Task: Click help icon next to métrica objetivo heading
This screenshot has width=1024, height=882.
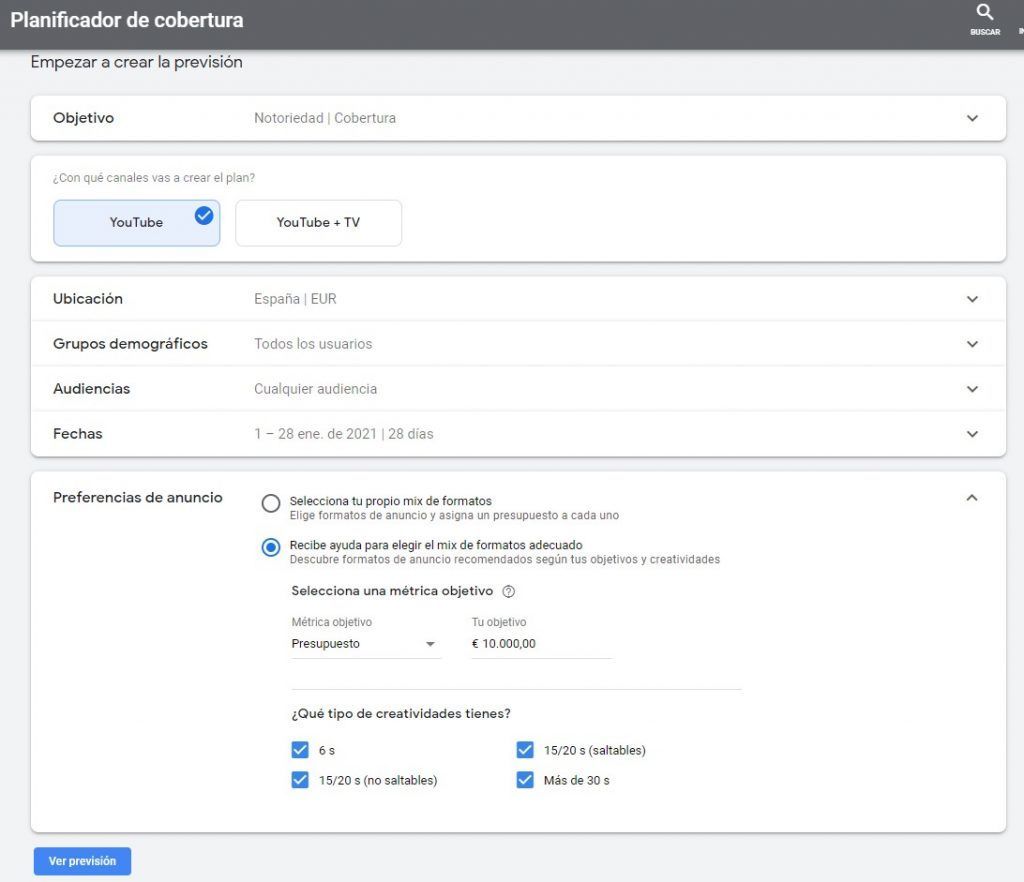Action: pos(508,591)
